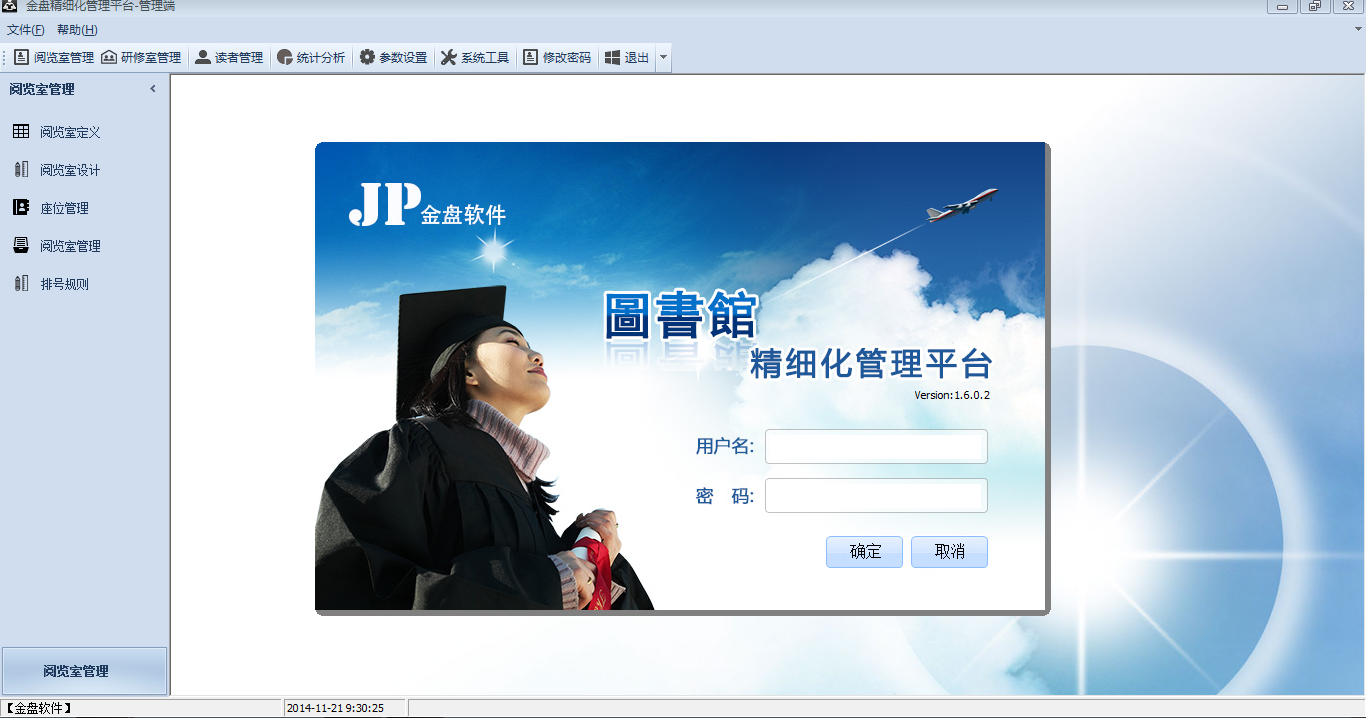Open 系统工具 wrench icon

(449, 58)
